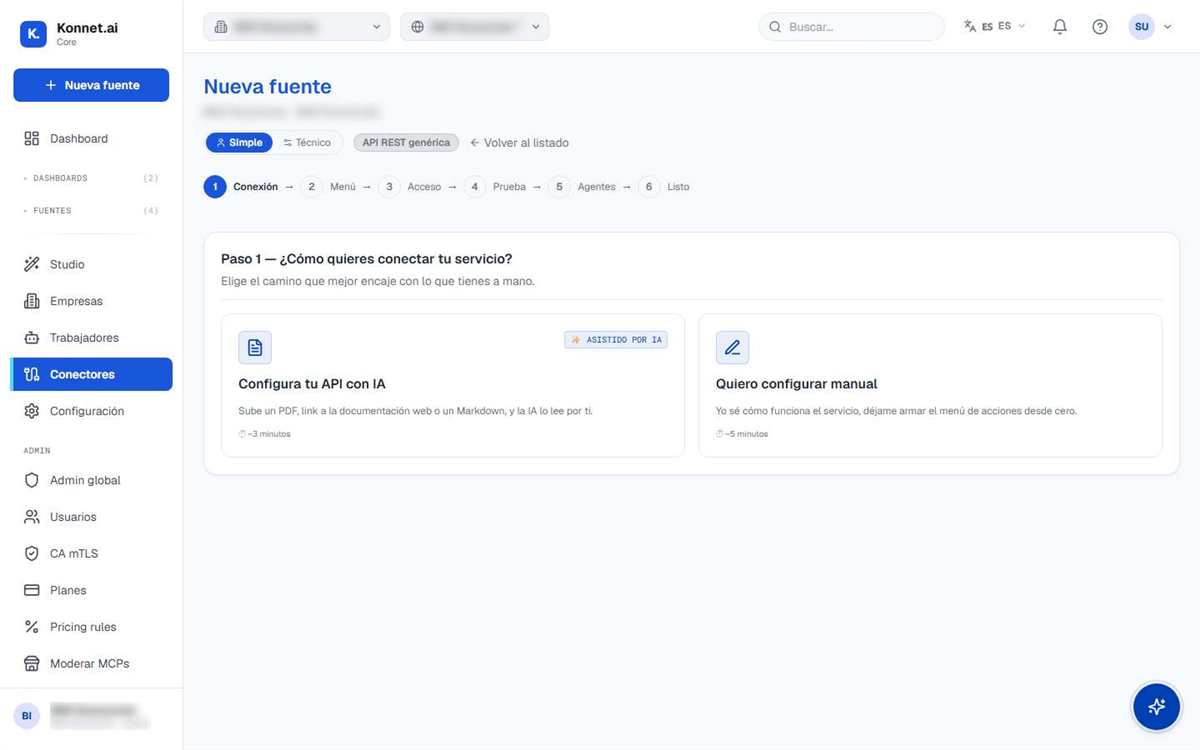Open Admin global page

[91, 480]
